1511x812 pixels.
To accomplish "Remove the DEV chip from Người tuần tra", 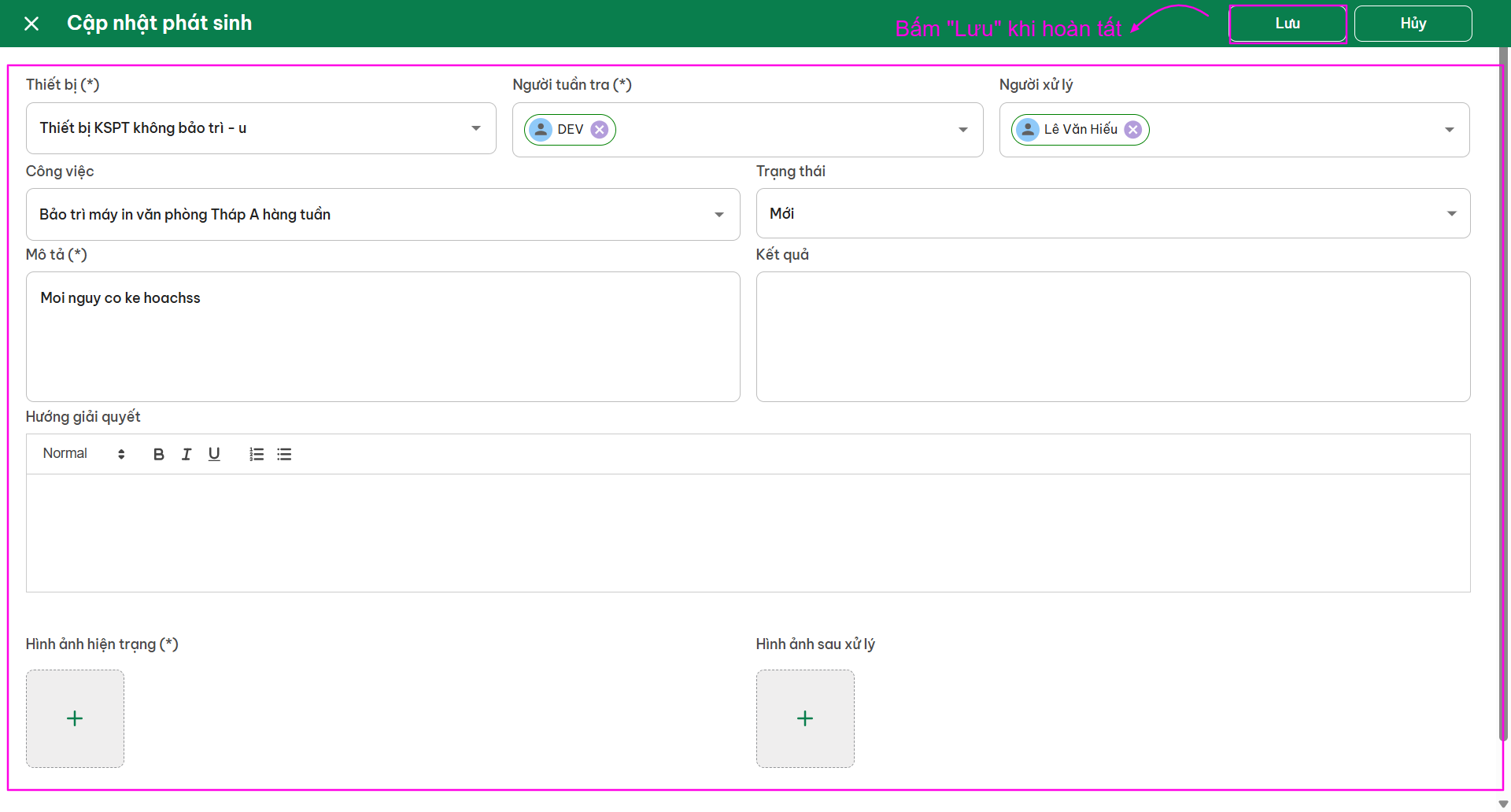I will point(600,130).
